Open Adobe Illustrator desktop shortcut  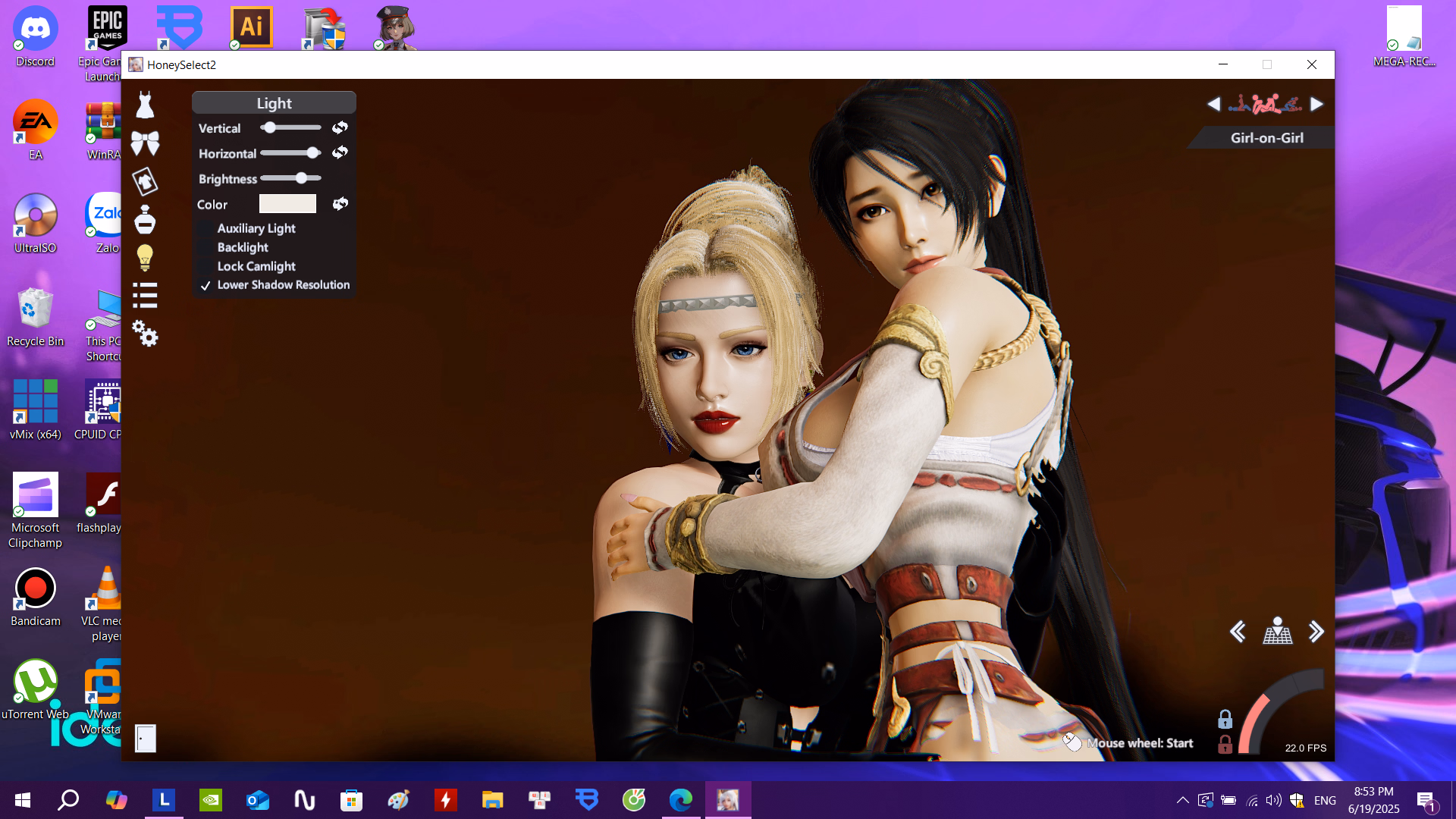point(251,27)
